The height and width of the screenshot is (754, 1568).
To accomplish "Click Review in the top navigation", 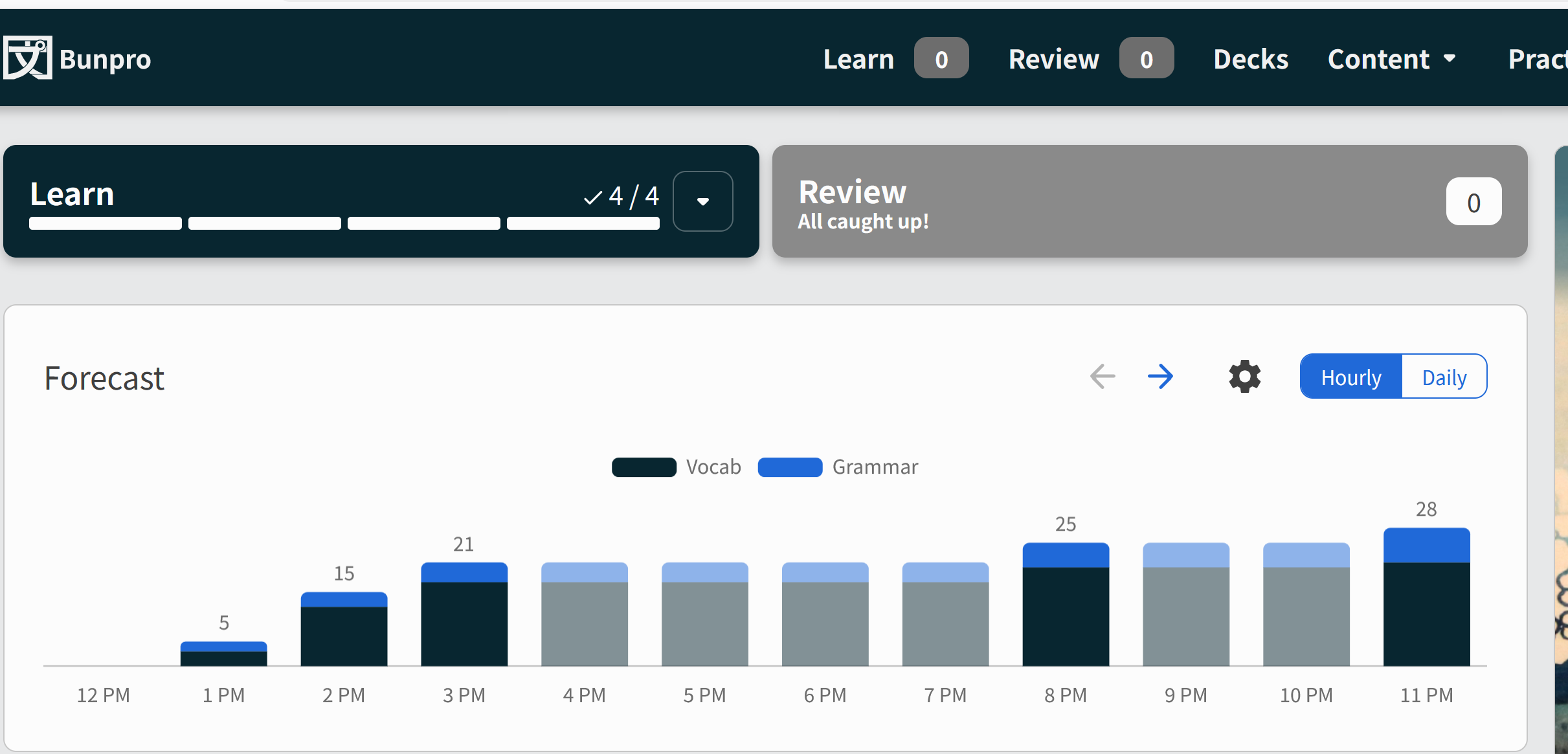I will click(1053, 59).
